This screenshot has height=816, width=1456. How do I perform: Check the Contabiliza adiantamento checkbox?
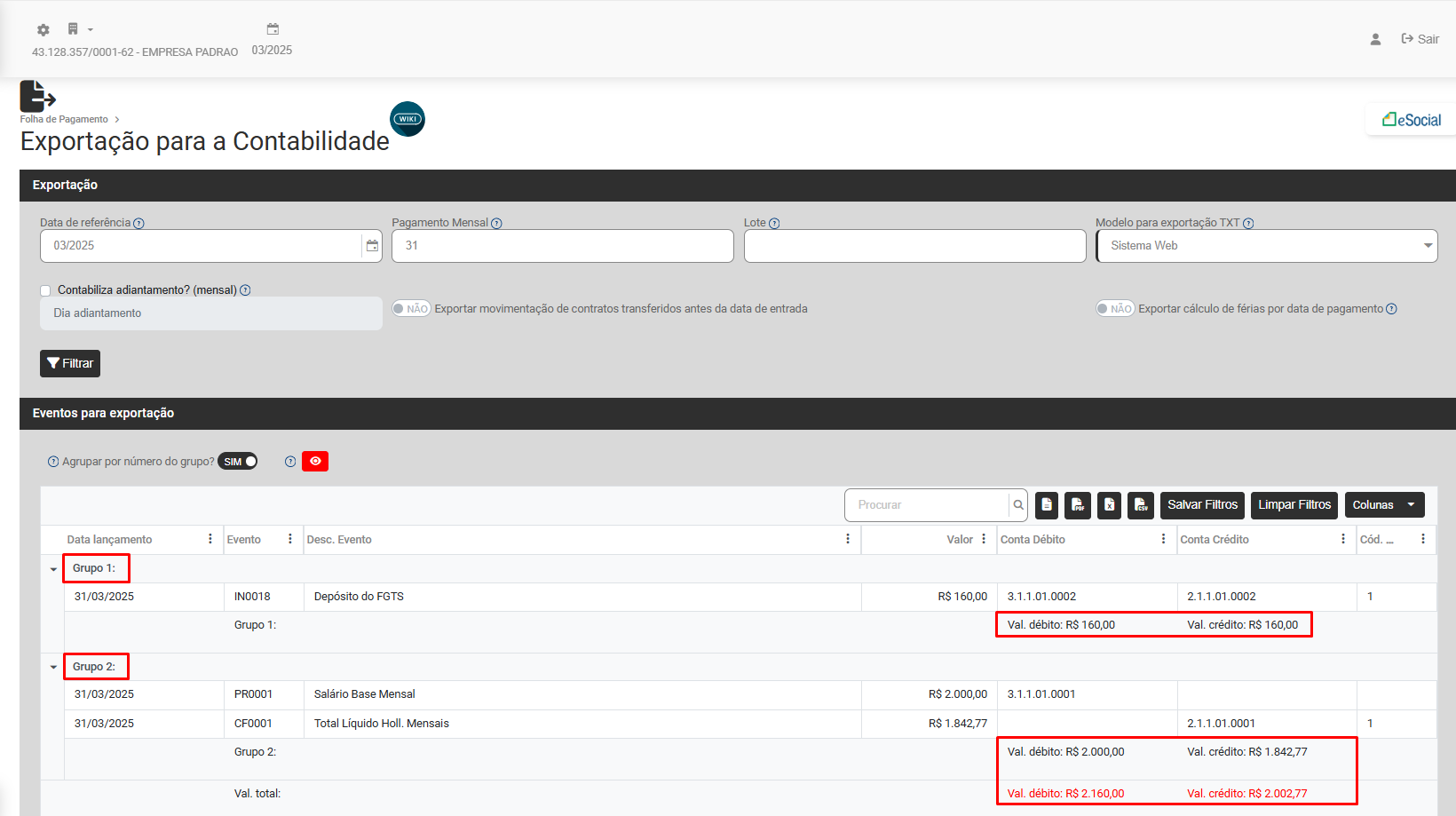(x=45, y=290)
